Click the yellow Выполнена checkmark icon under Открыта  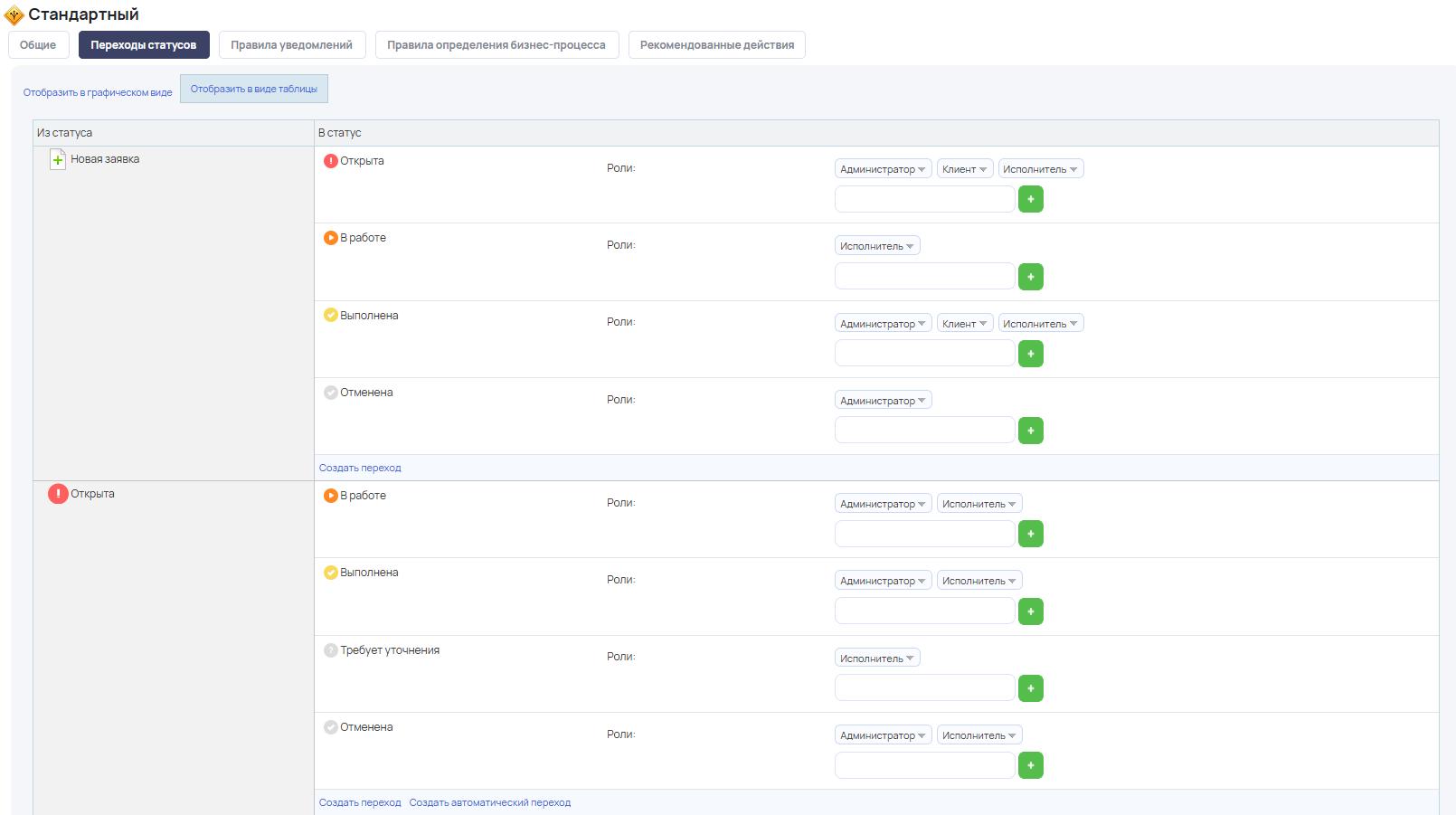[331, 573]
